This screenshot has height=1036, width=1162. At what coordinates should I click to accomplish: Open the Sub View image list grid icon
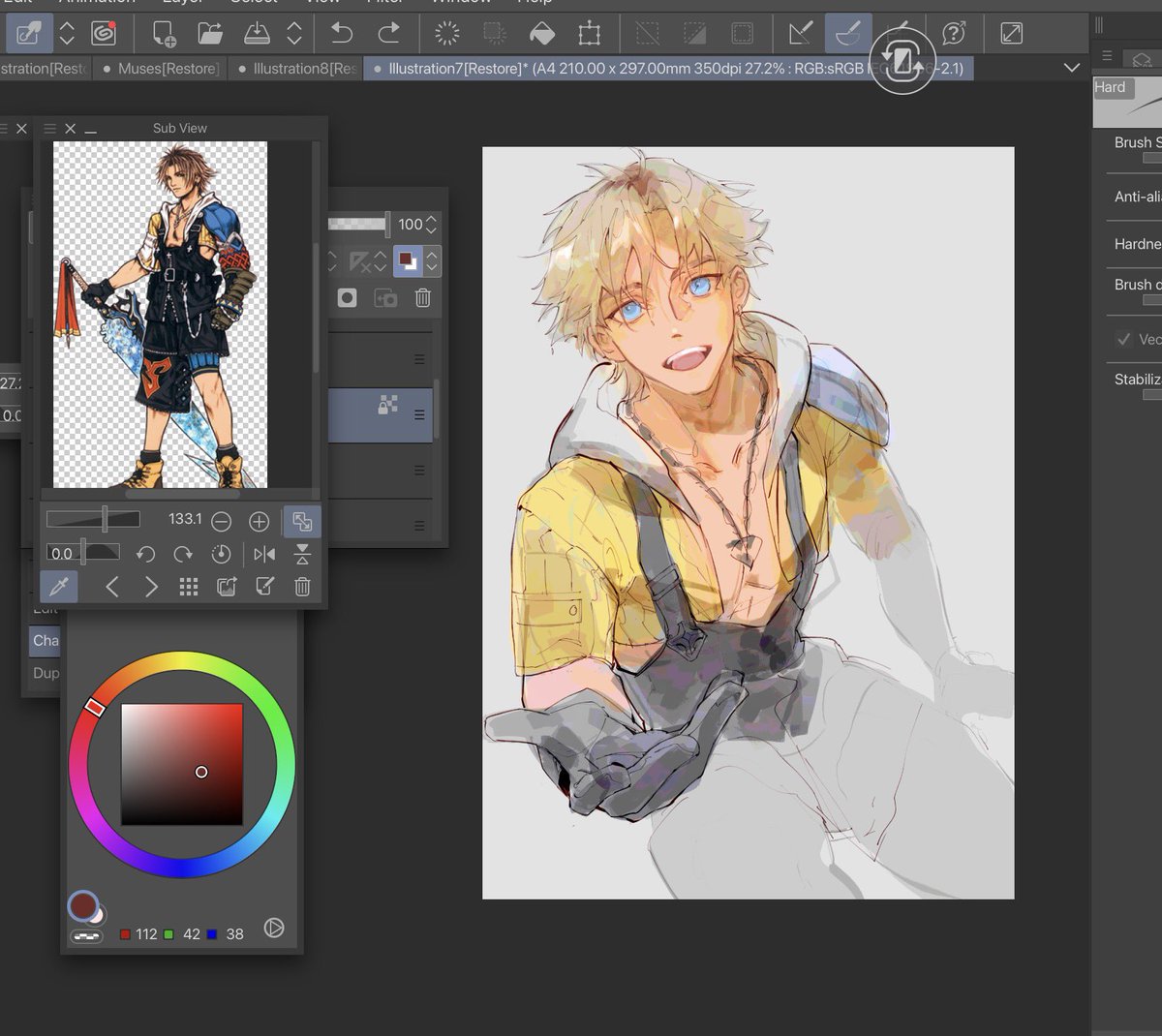click(x=189, y=587)
